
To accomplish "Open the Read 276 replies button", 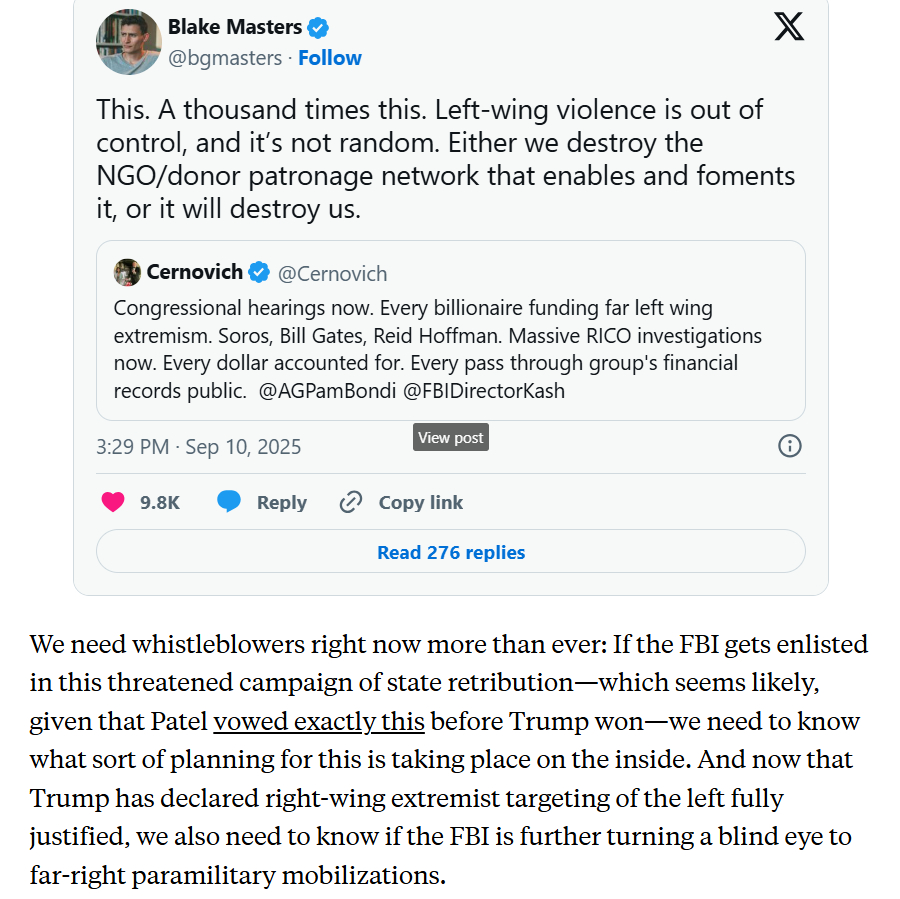I will (450, 552).
